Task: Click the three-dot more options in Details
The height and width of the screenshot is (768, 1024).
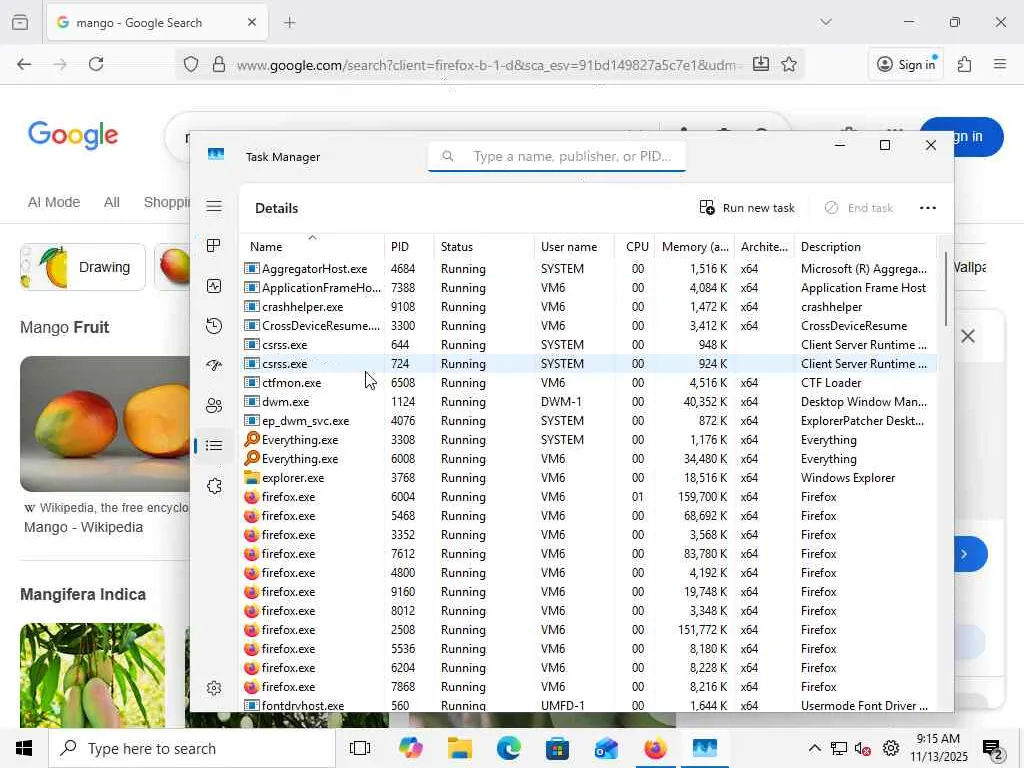Action: [x=927, y=208]
